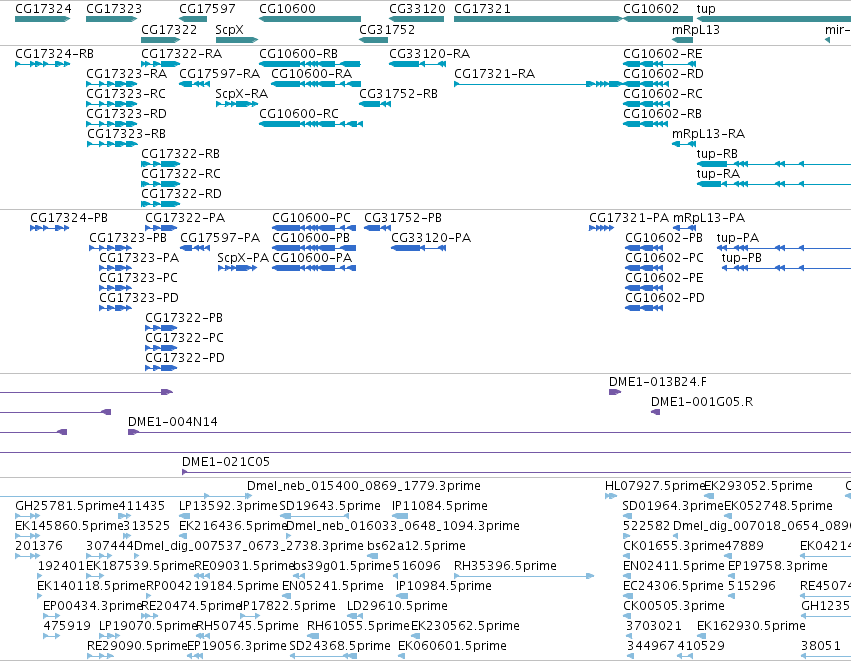Select the CG10600-RC transcript label

tap(299, 114)
